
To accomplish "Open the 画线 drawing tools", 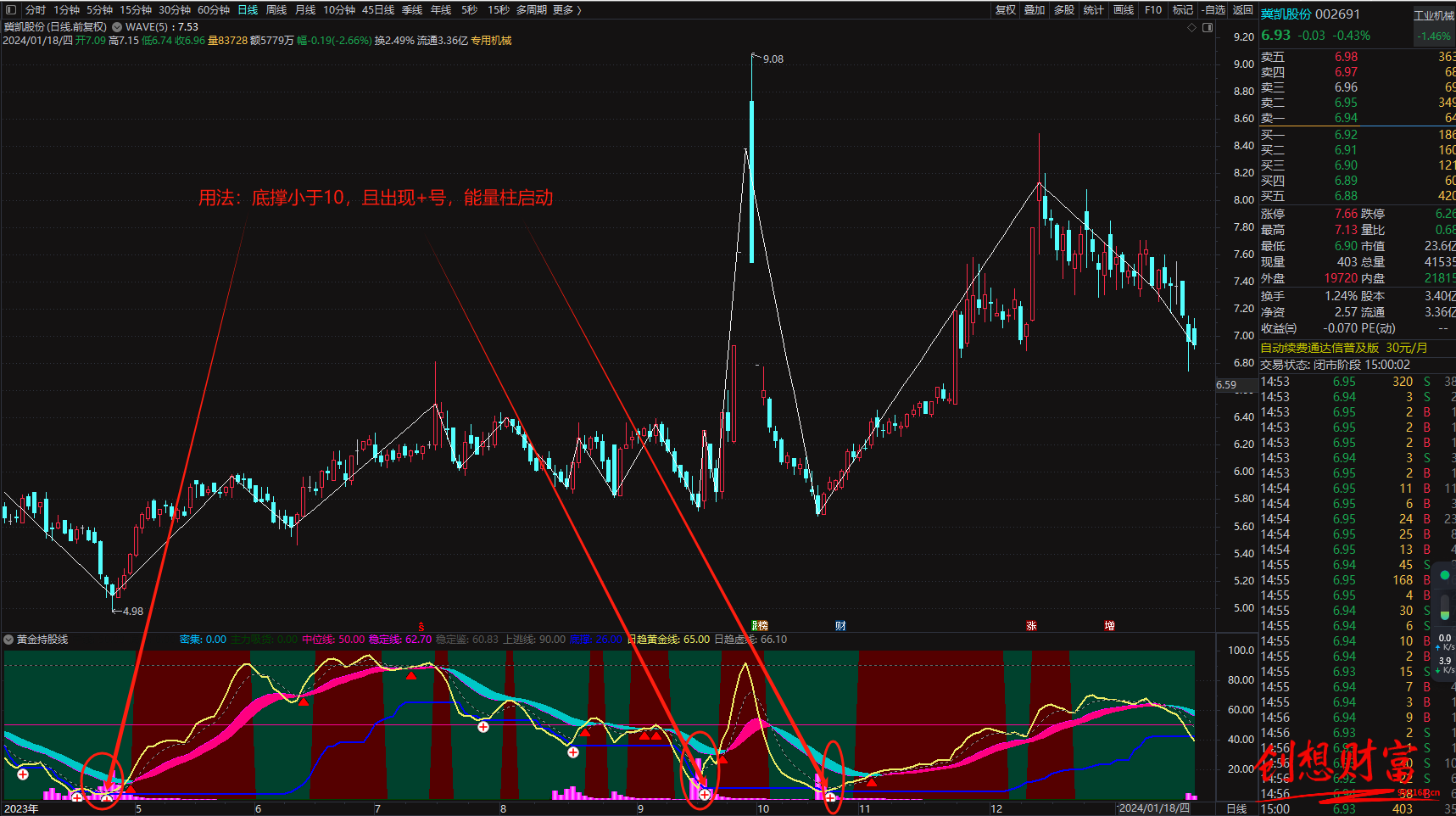I will pyautogui.click(x=1124, y=10).
